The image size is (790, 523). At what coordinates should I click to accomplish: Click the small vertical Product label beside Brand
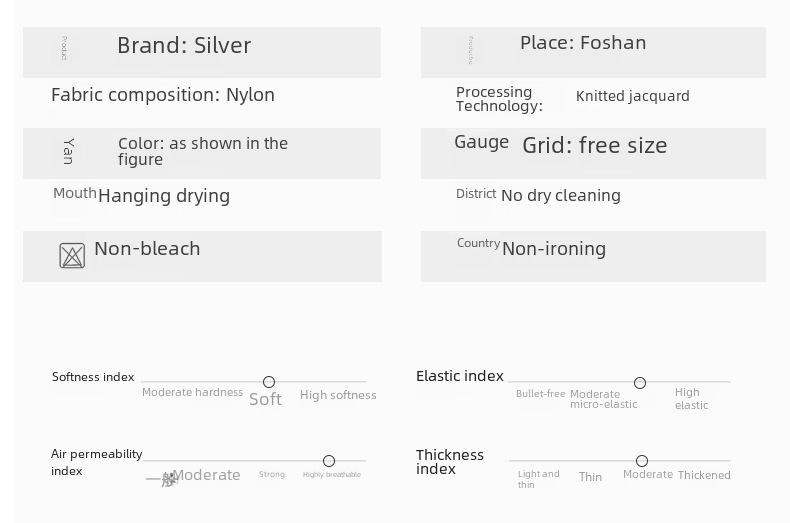64,48
